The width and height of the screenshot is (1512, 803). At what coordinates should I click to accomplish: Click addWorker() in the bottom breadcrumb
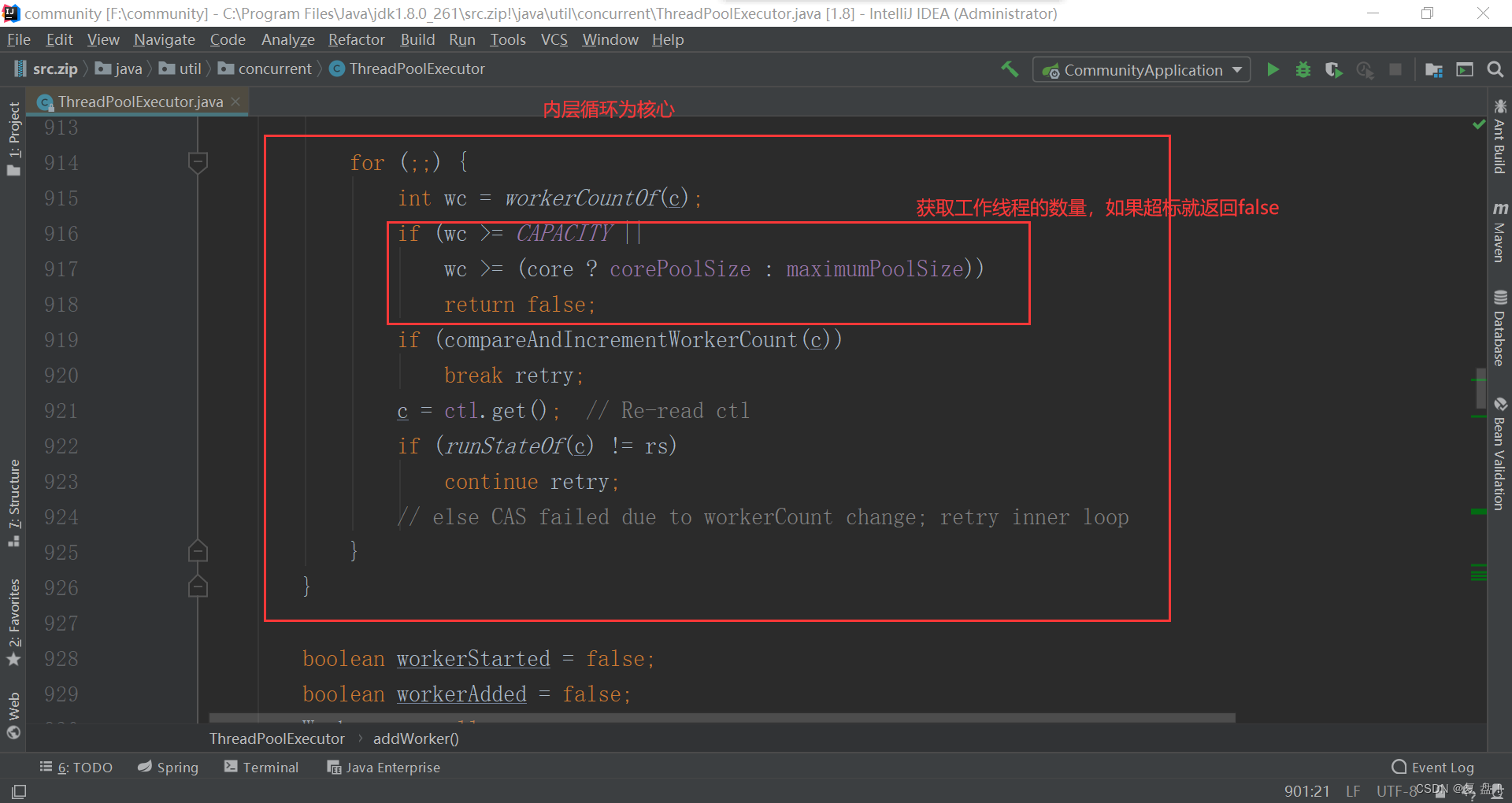(x=416, y=738)
